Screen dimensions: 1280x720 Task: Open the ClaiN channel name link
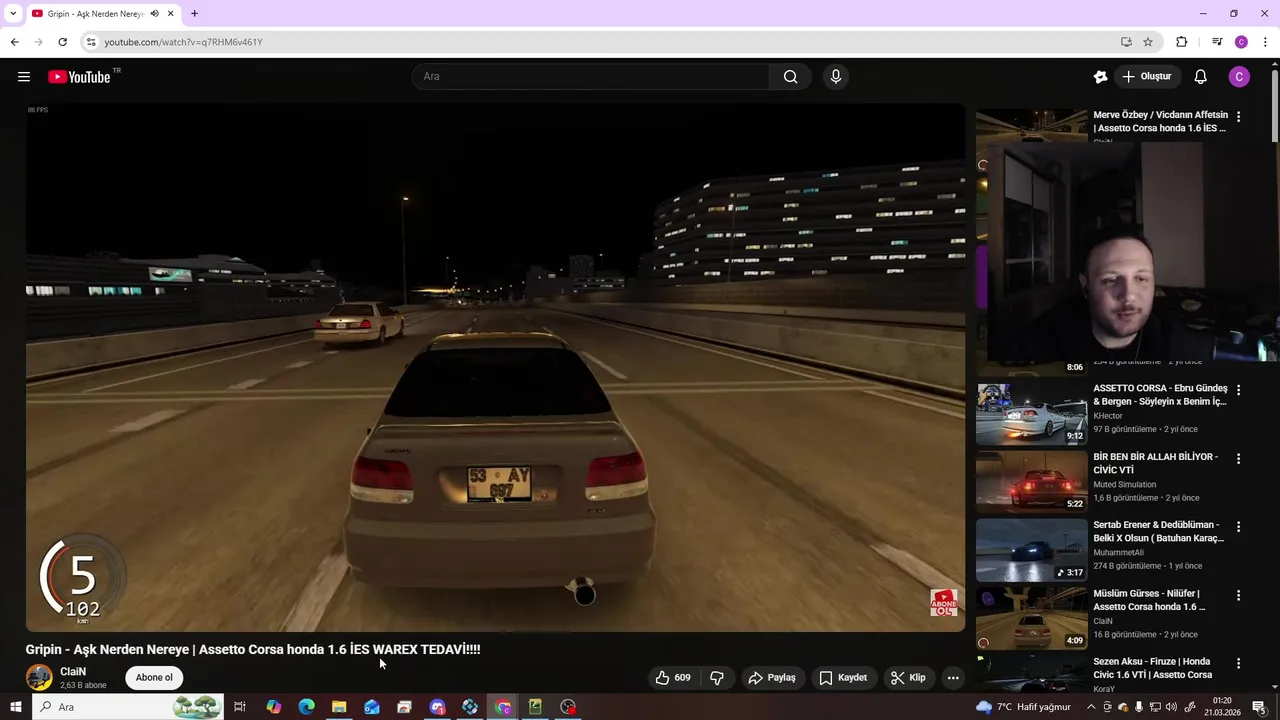73,672
